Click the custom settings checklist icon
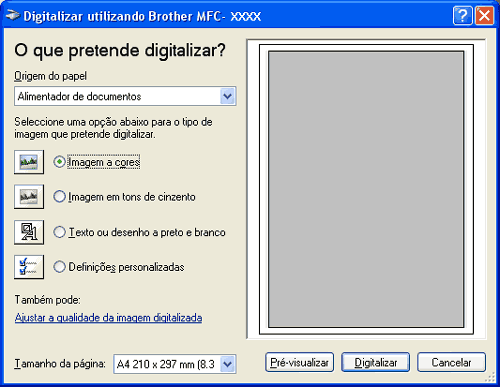This screenshot has width=500, height=387. (x=29, y=267)
